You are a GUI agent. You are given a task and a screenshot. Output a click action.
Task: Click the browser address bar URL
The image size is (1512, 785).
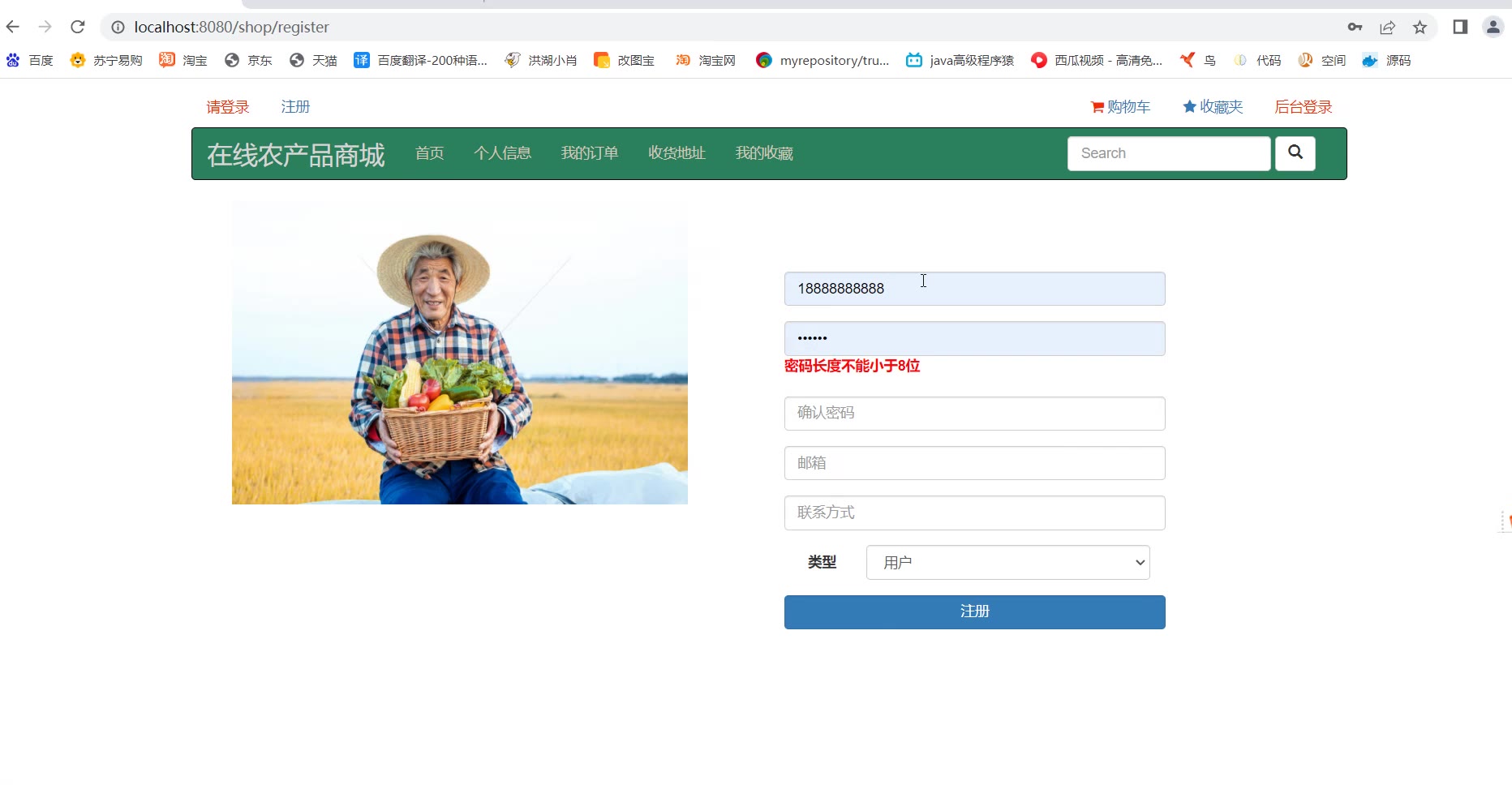coord(232,27)
